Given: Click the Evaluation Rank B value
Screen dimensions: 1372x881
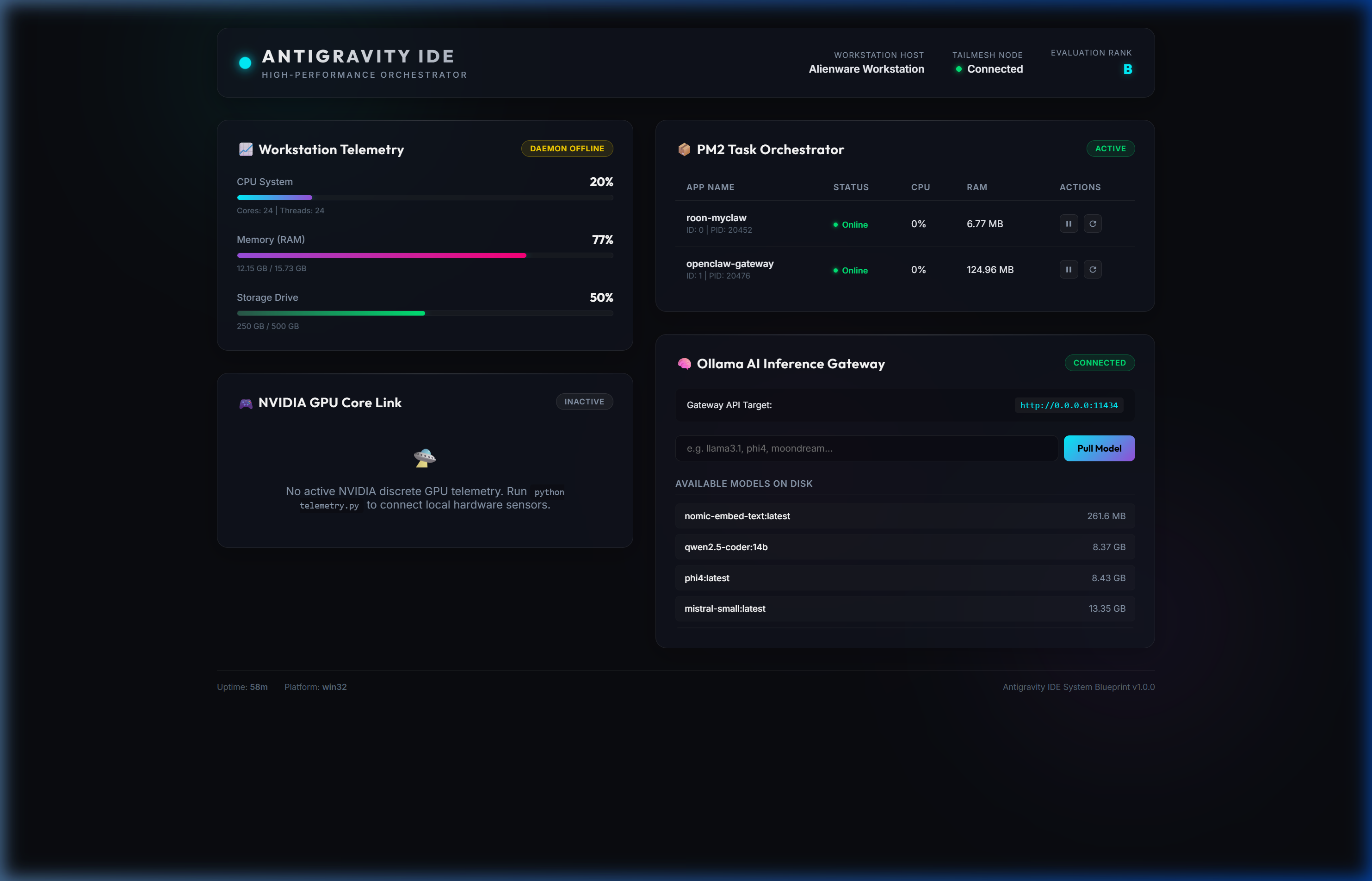Looking at the screenshot, I should click(x=1127, y=69).
